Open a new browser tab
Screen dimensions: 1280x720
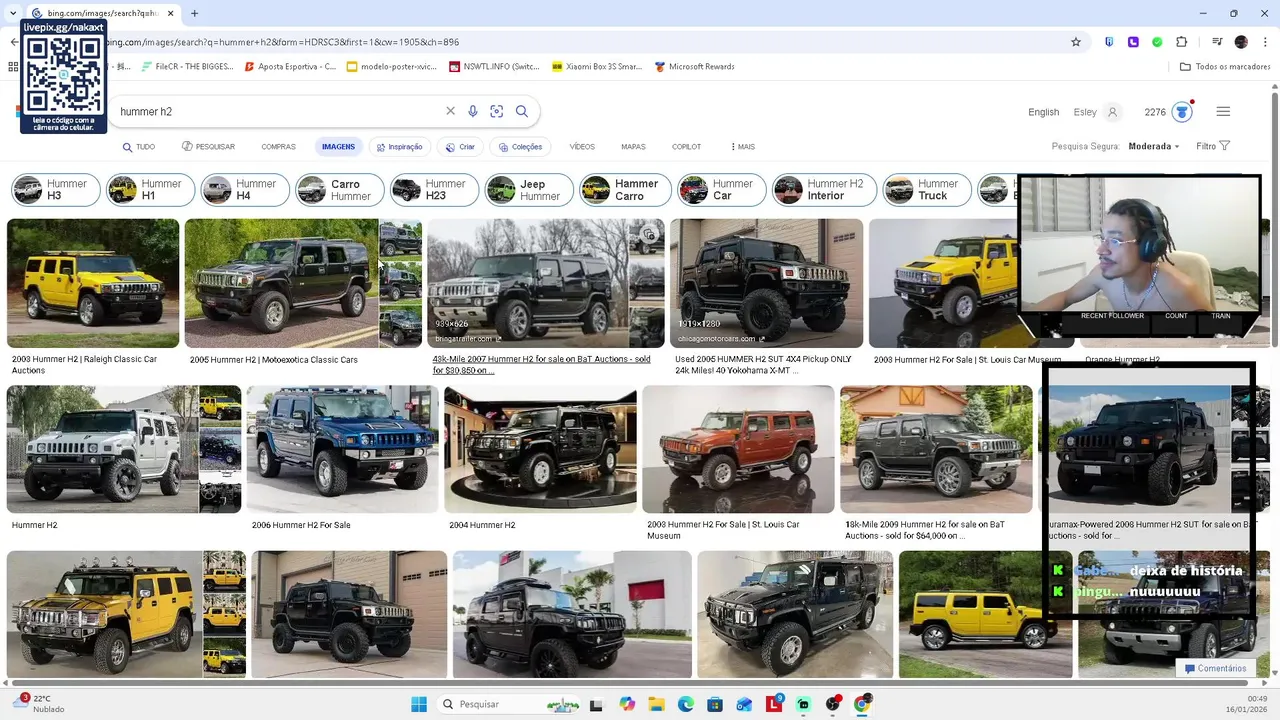point(194,13)
